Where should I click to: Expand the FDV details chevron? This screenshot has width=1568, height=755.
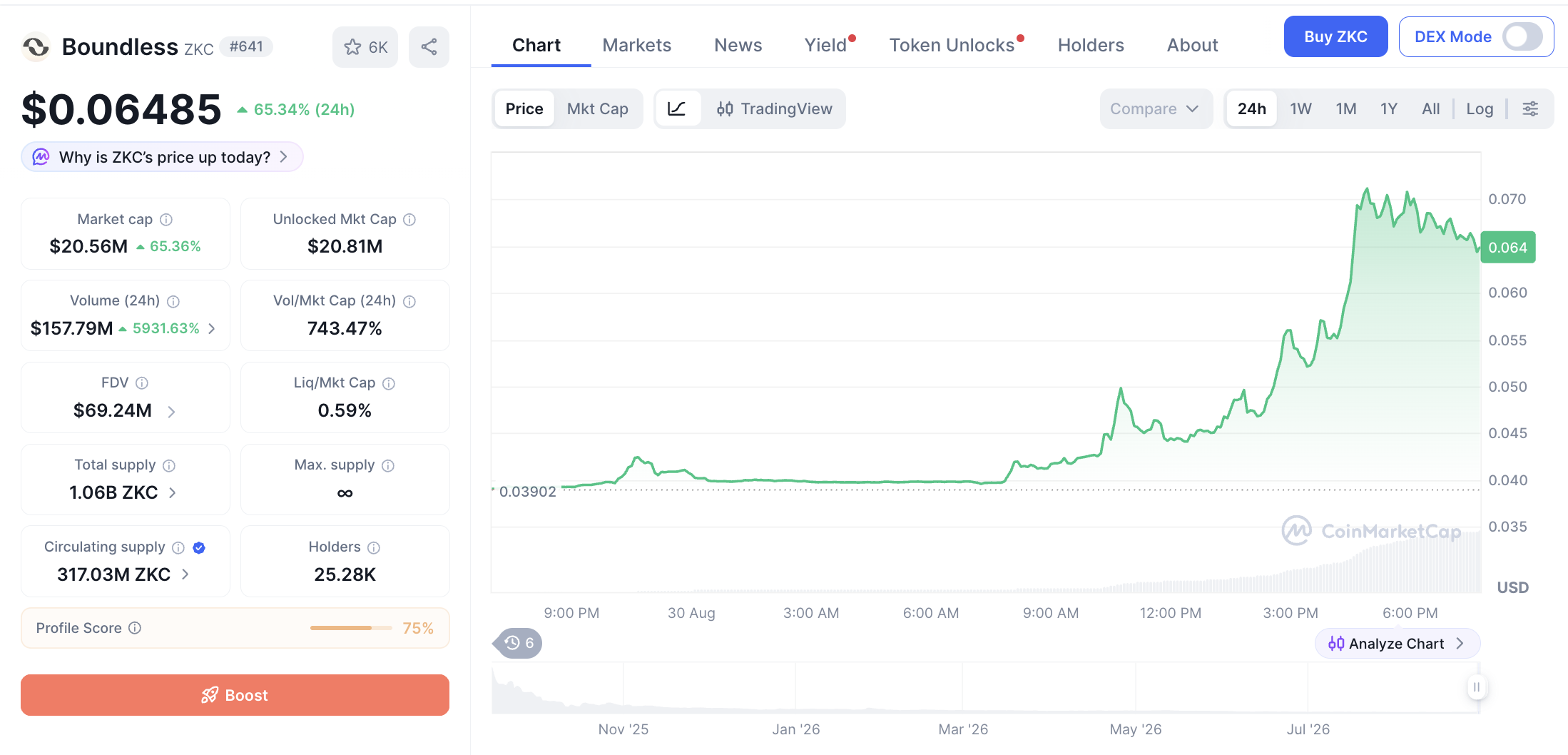pyautogui.click(x=171, y=411)
